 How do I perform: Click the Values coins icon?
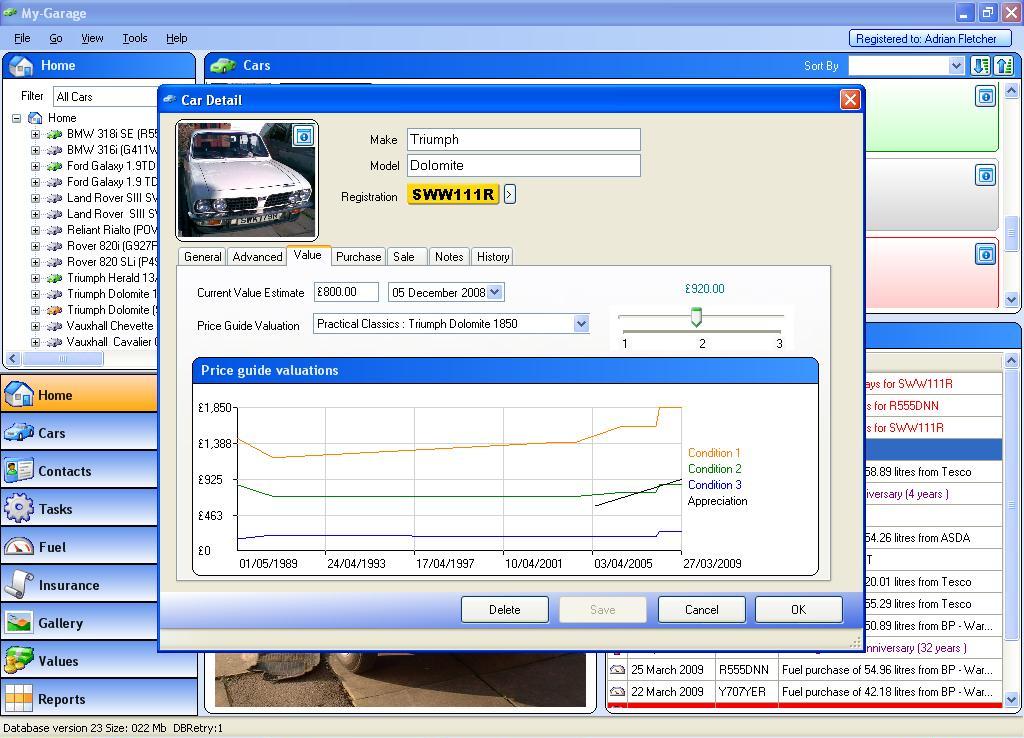[x=18, y=660]
